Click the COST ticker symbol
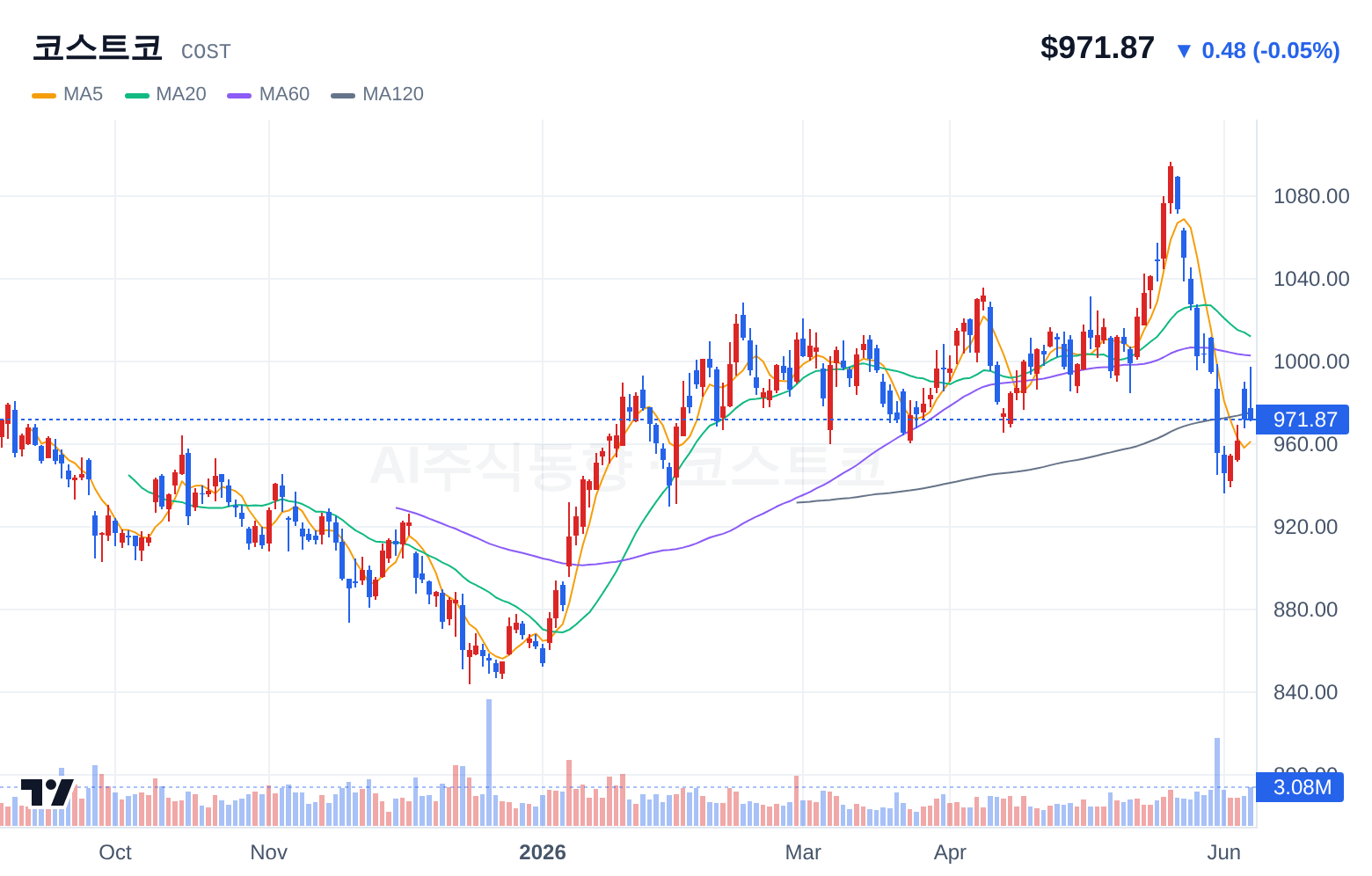Image resolution: width=1372 pixels, height=876 pixels. click(x=206, y=52)
